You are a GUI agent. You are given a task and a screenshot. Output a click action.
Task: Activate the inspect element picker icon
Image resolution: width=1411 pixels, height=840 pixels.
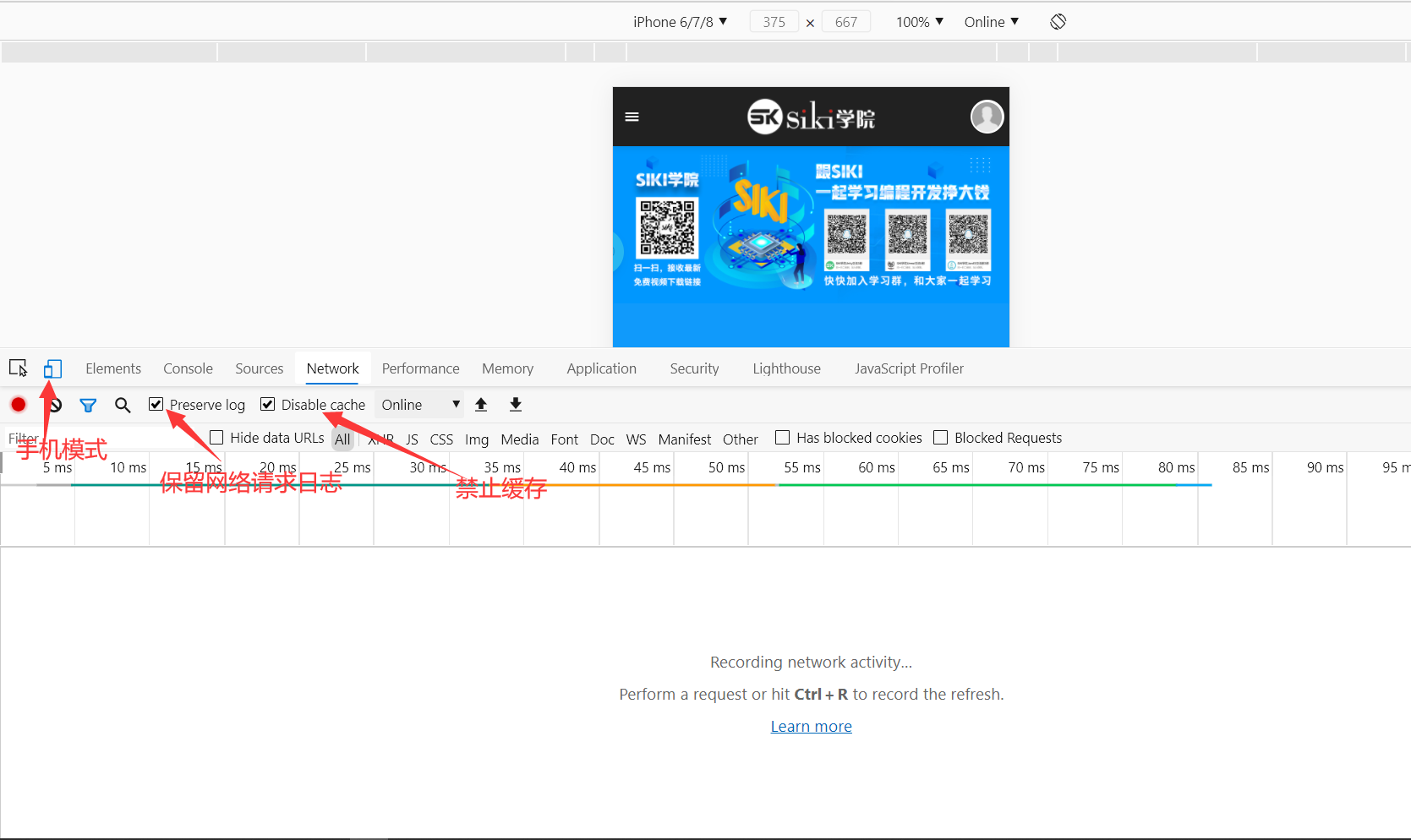click(18, 368)
